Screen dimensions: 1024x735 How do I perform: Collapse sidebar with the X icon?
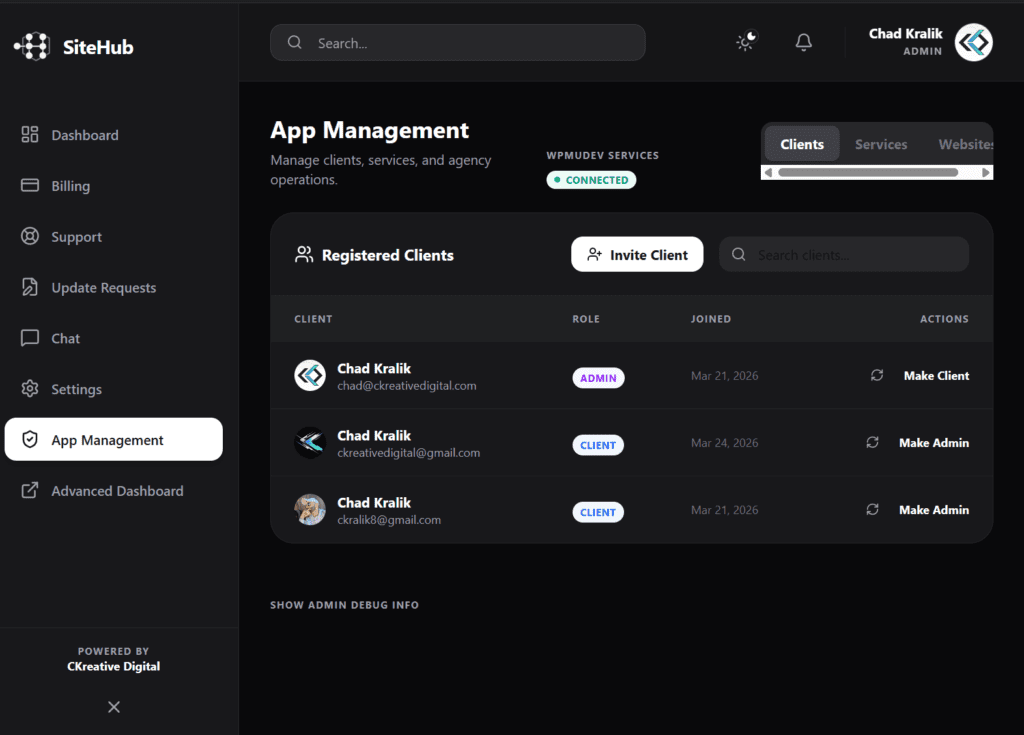coord(114,707)
